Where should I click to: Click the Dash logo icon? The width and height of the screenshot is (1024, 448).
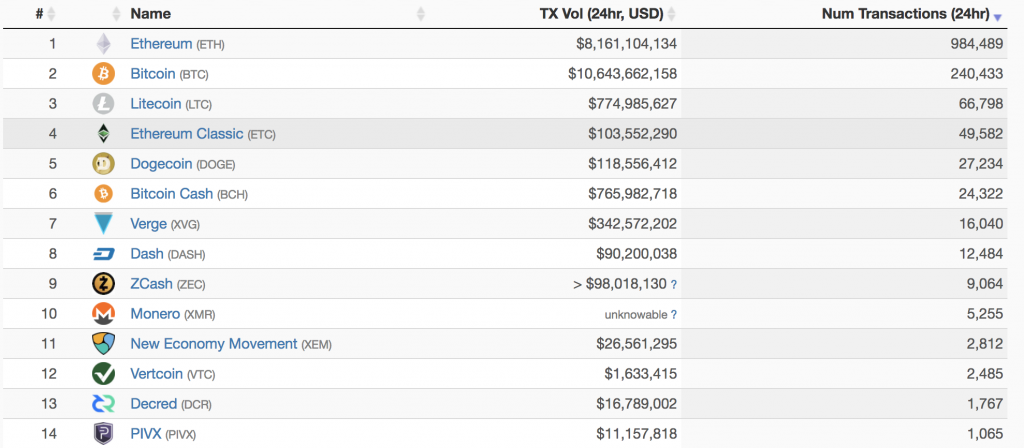pos(103,254)
